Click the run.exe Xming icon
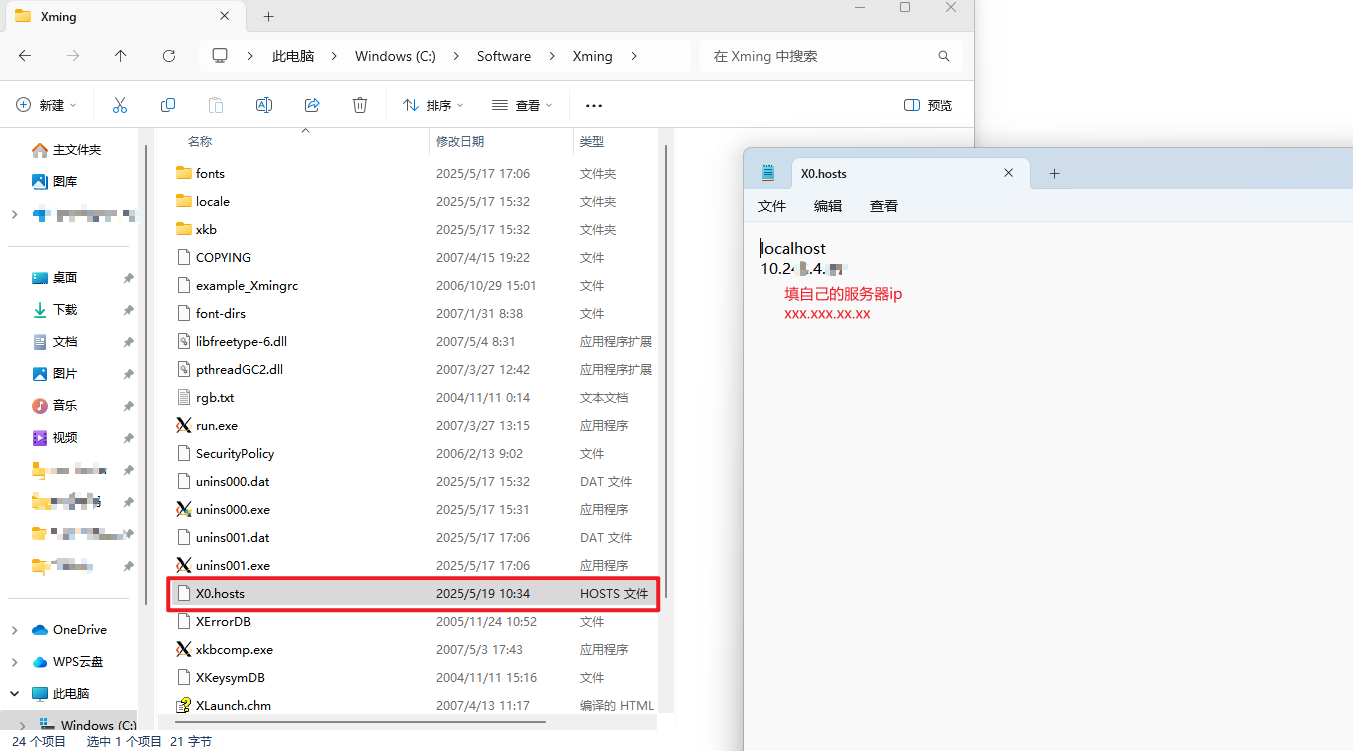Image resolution: width=1353 pixels, height=751 pixels. pos(183,425)
